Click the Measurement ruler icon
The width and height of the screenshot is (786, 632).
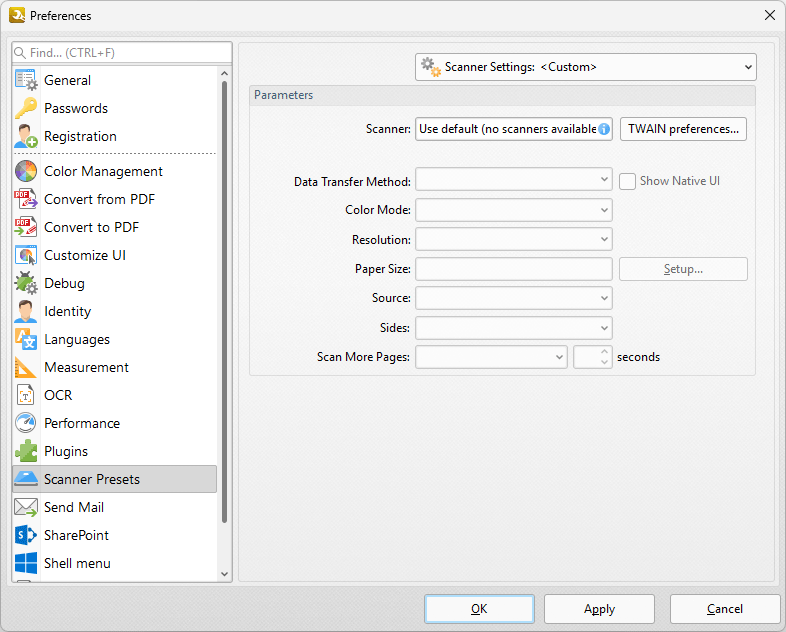point(26,367)
